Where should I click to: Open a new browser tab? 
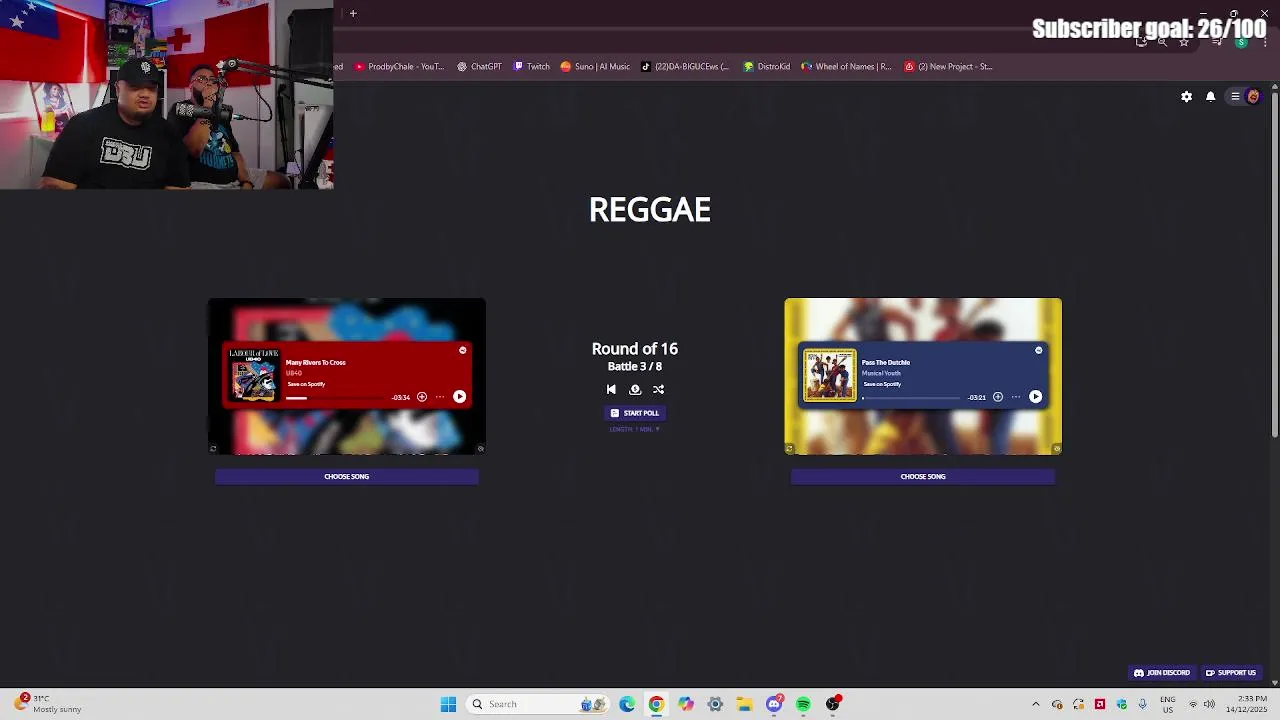(353, 13)
